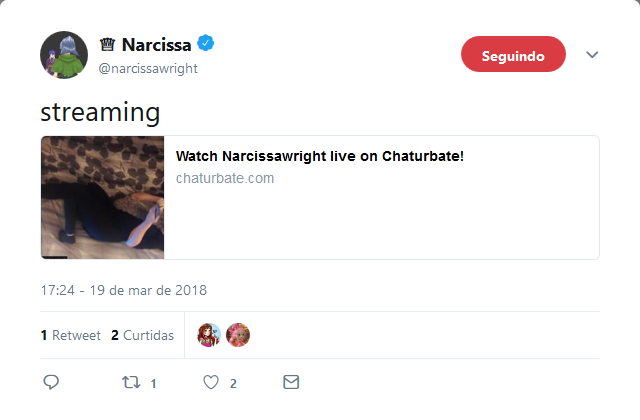Click the blue verified badge
Viewport: 640px width, 420px height.
coord(206,43)
